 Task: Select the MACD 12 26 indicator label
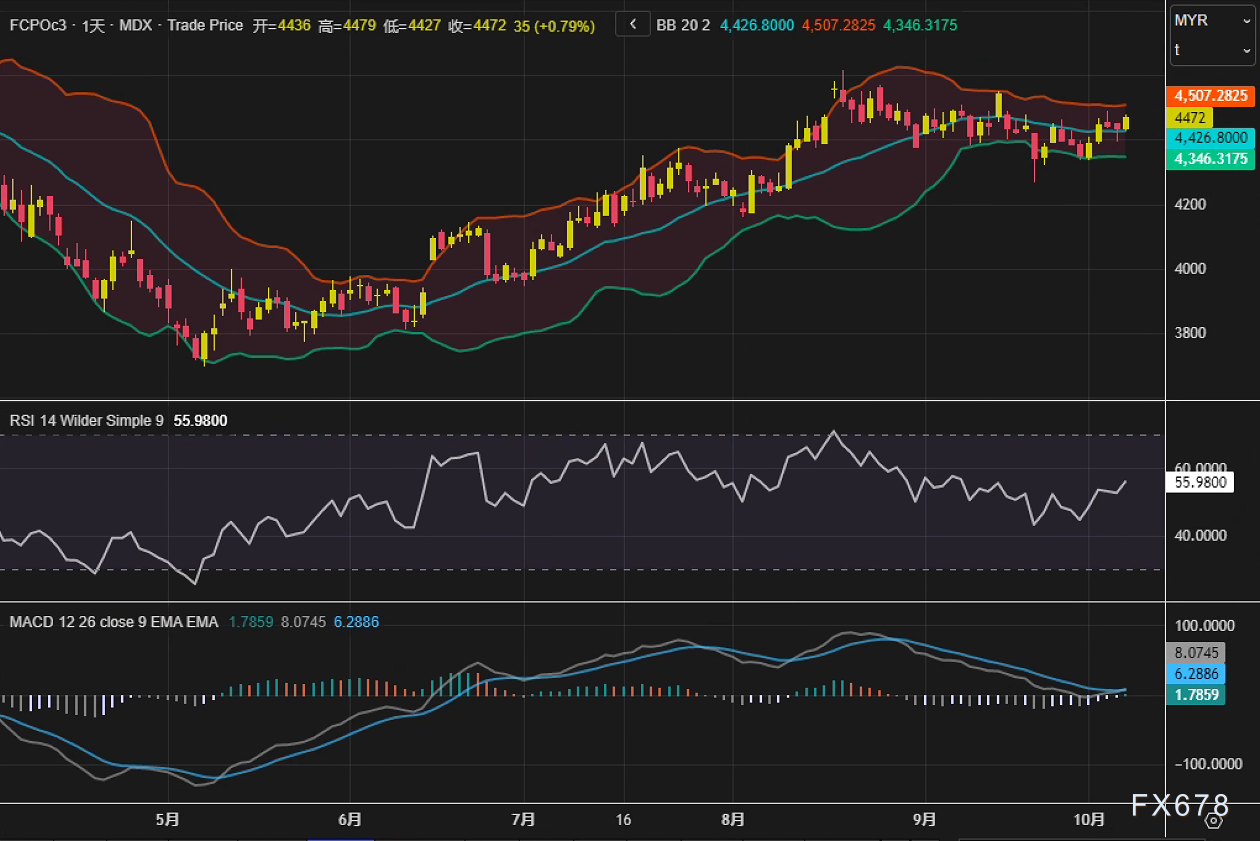pyautogui.click(x=113, y=622)
